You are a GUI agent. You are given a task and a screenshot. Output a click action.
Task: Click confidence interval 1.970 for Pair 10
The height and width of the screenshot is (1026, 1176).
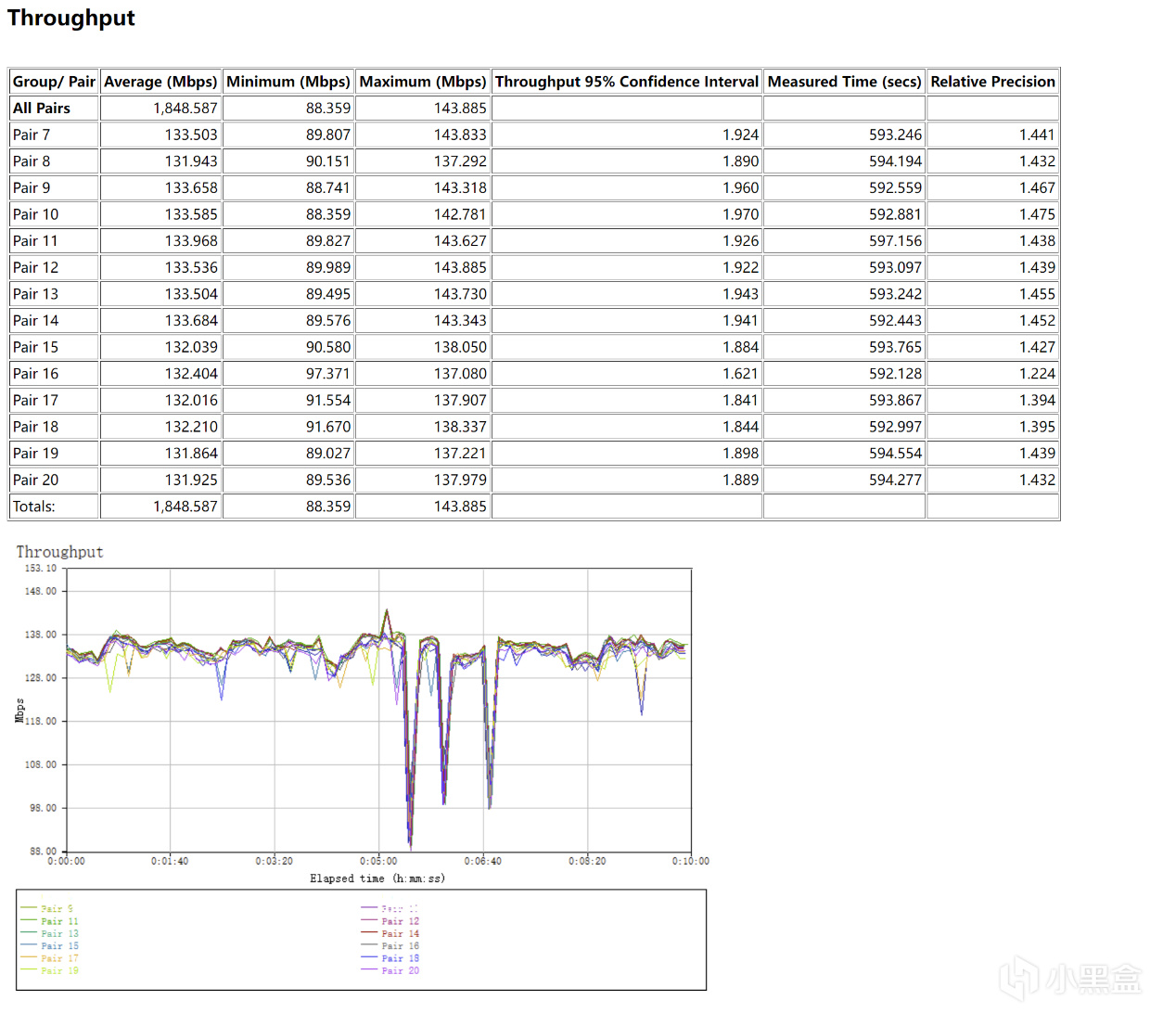[x=741, y=214]
